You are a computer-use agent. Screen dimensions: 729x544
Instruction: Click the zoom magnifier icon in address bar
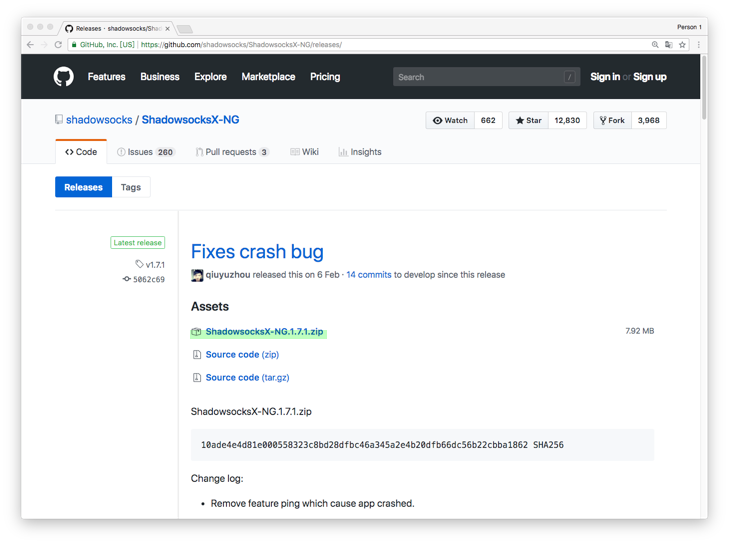coord(655,45)
